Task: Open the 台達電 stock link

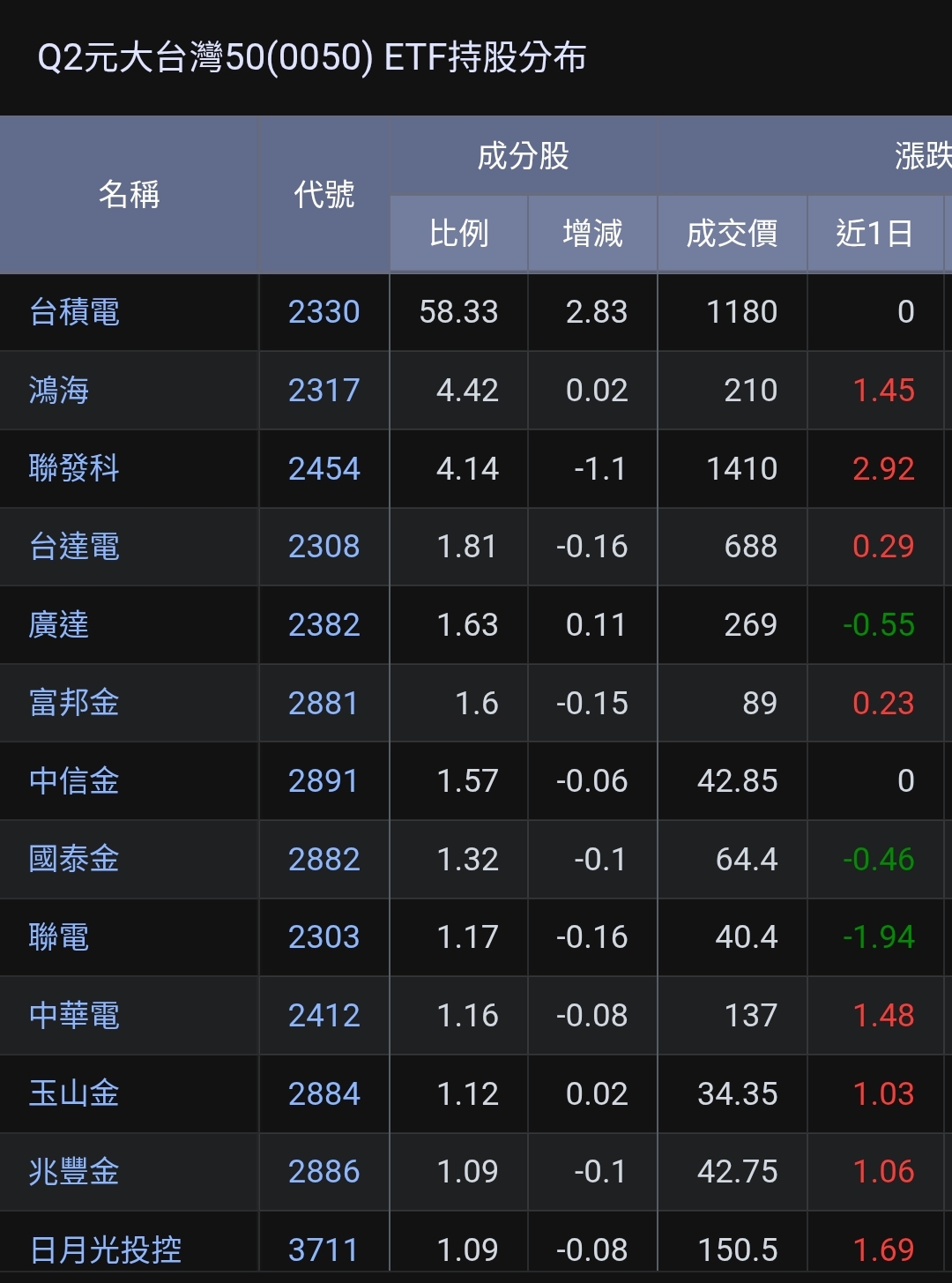Action: coord(74,547)
